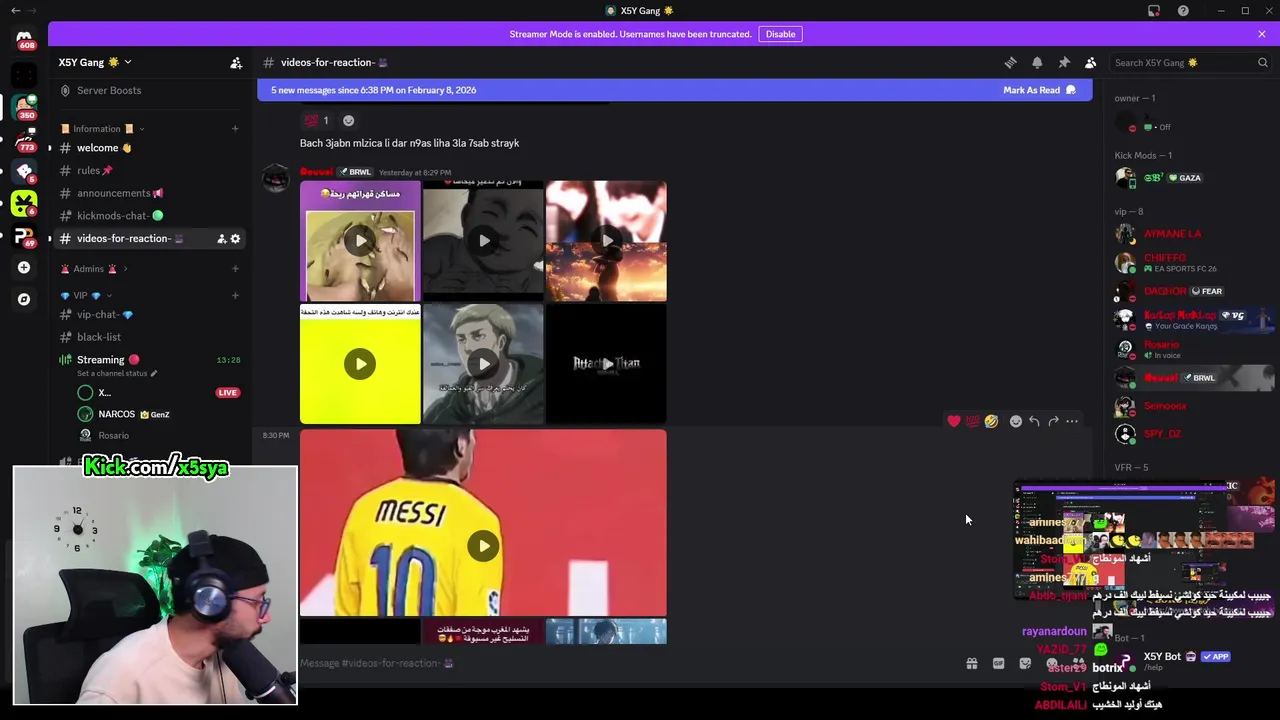This screenshot has height=720, width=1280.
Task: Create channel in Admins category
Action: pyautogui.click(x=235, y=269)
